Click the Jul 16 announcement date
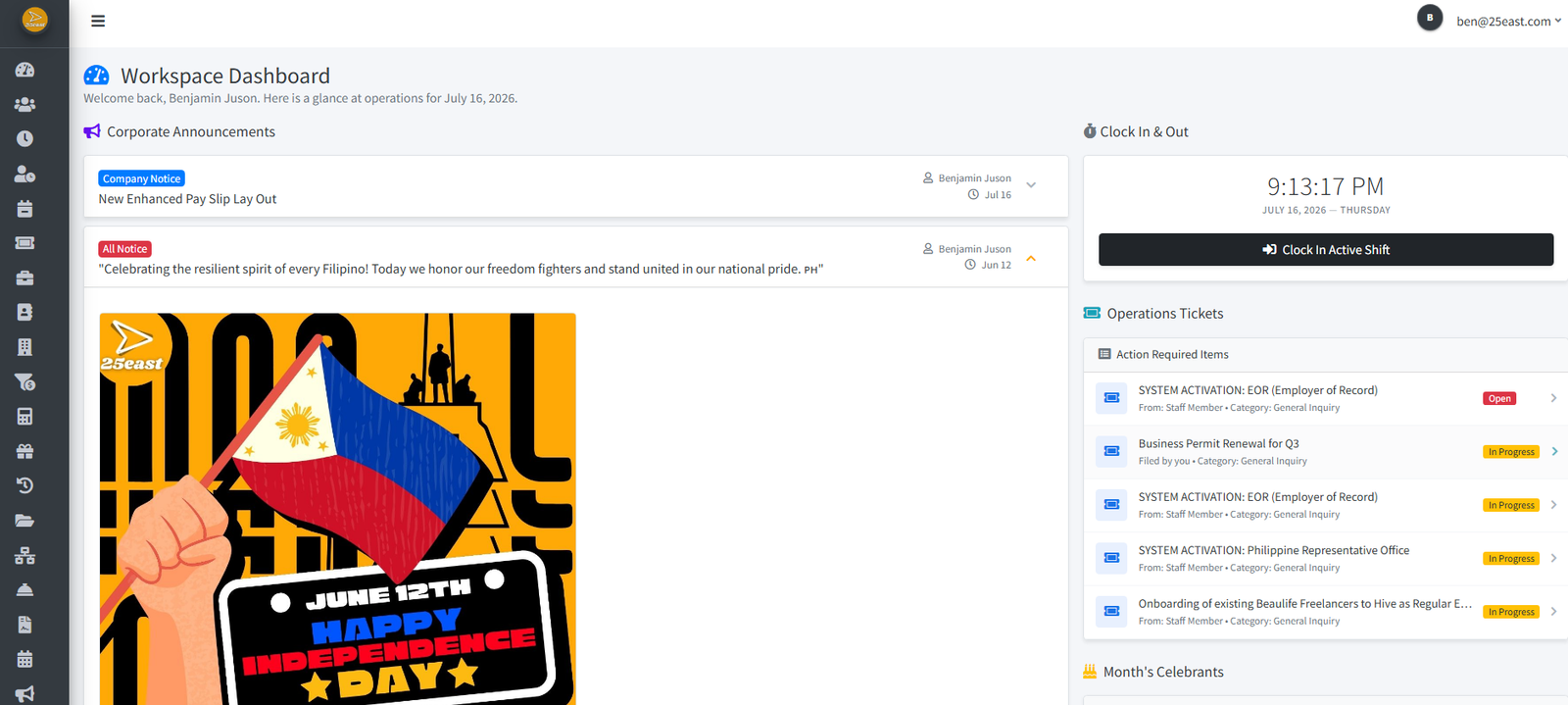1568x705 pixels. click(998, 194)
